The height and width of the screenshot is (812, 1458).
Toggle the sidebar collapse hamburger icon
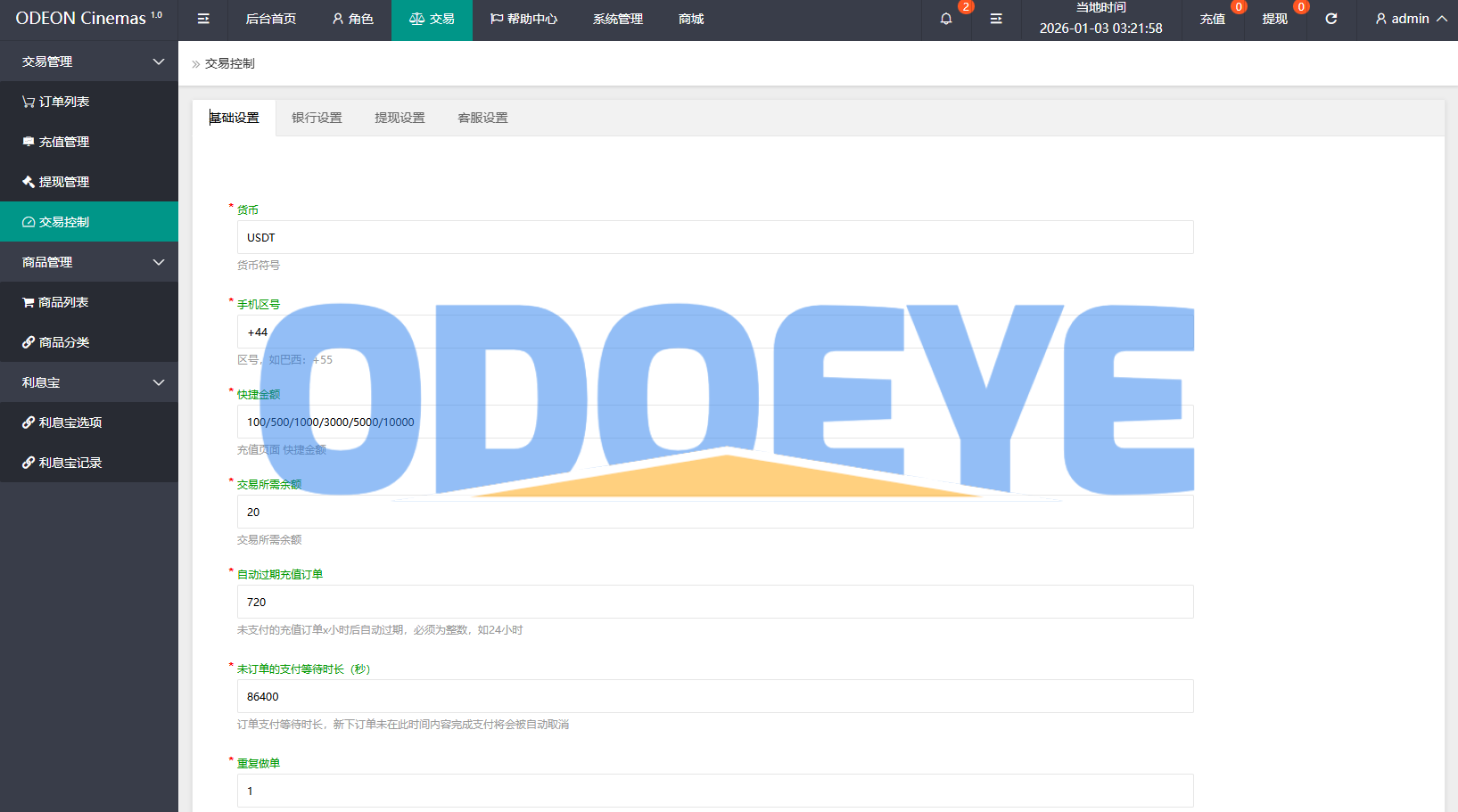coord(203,19)
